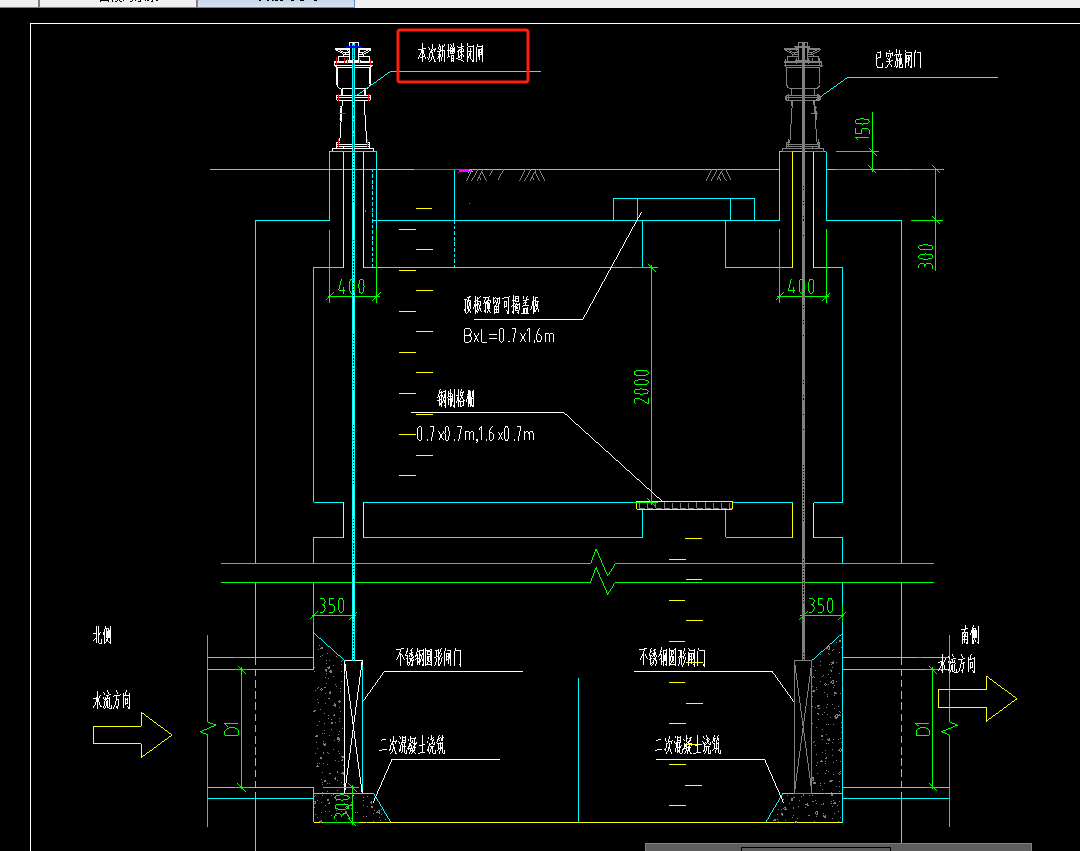Select the south-side yellow flow direction arrow
The height and width of the screenshot is (851, 1080).
(977, 699)
